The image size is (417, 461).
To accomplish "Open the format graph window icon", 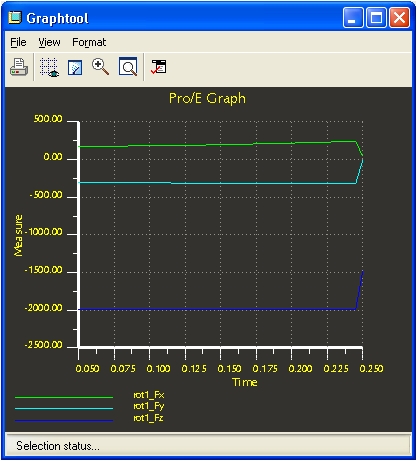I will [159, 67].
